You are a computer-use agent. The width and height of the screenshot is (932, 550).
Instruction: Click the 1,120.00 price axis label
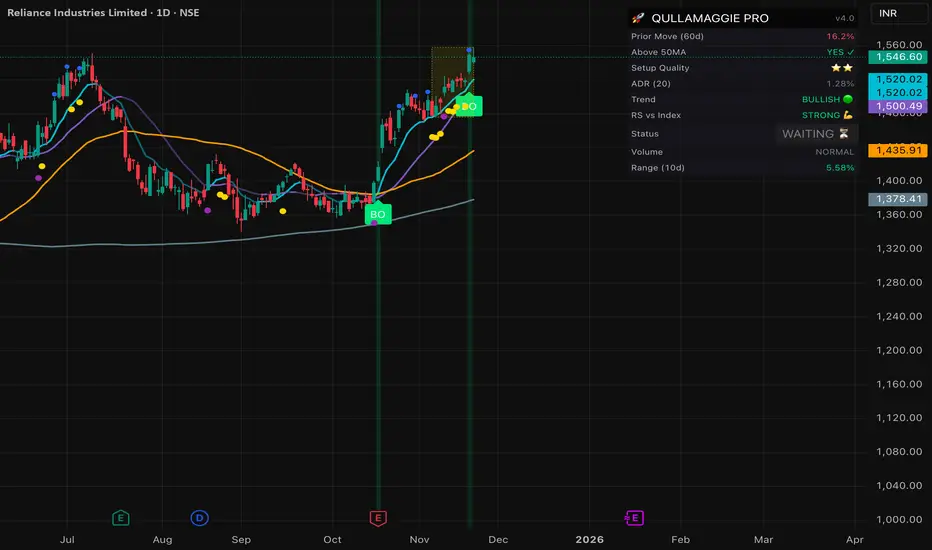899,418
